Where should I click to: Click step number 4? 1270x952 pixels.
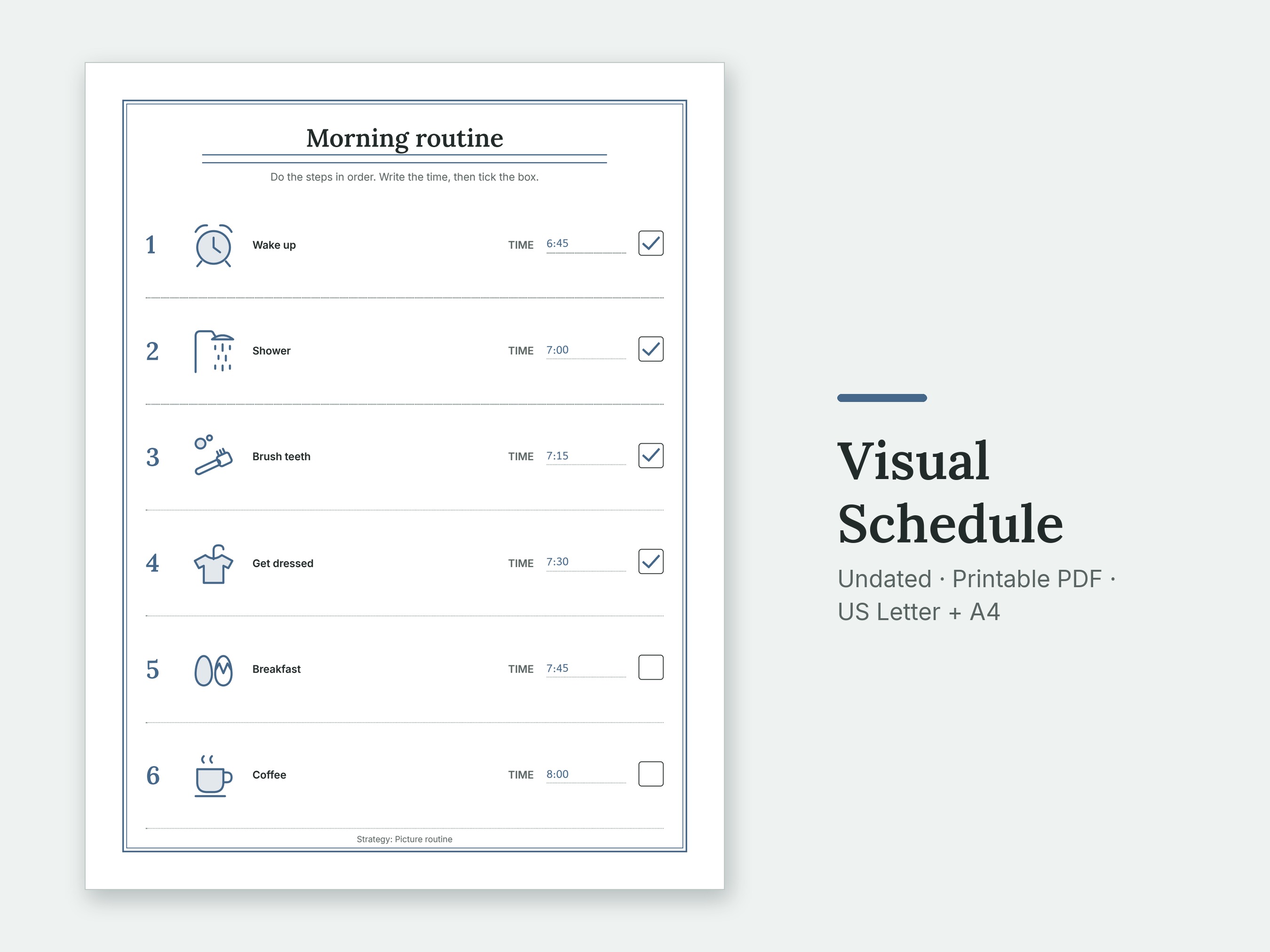[152, 564]
